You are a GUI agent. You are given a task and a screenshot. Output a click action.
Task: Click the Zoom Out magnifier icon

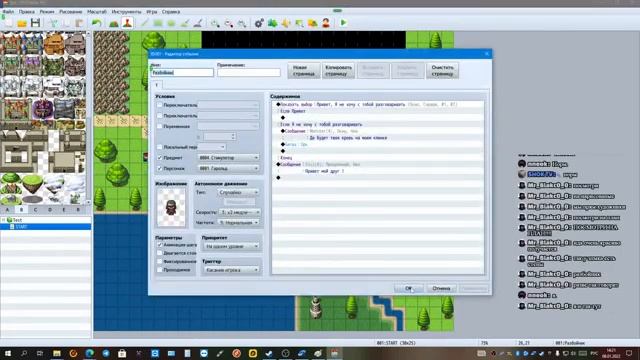click(229, 23)
